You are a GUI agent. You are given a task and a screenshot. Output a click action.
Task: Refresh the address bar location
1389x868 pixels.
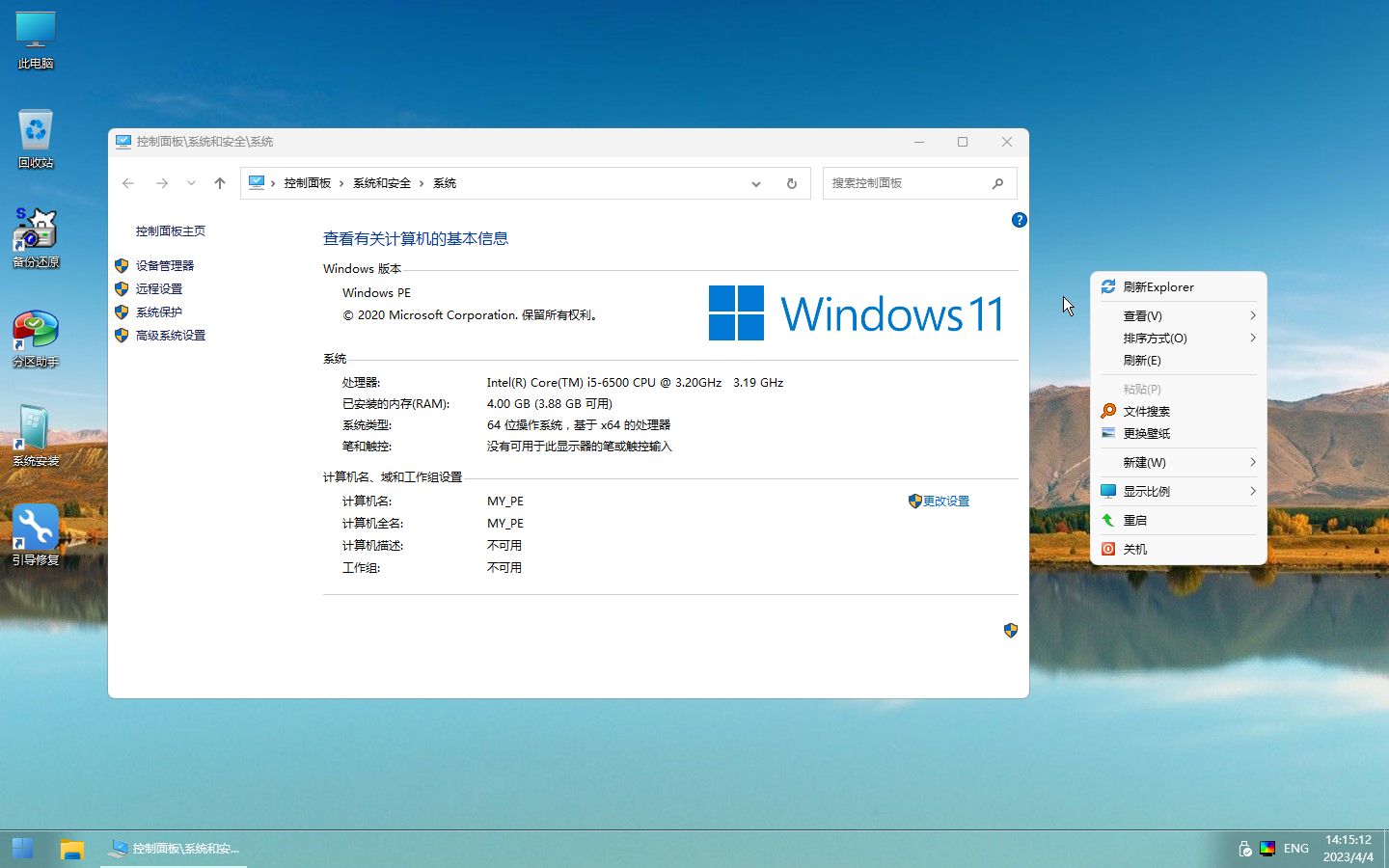point(792,183)
